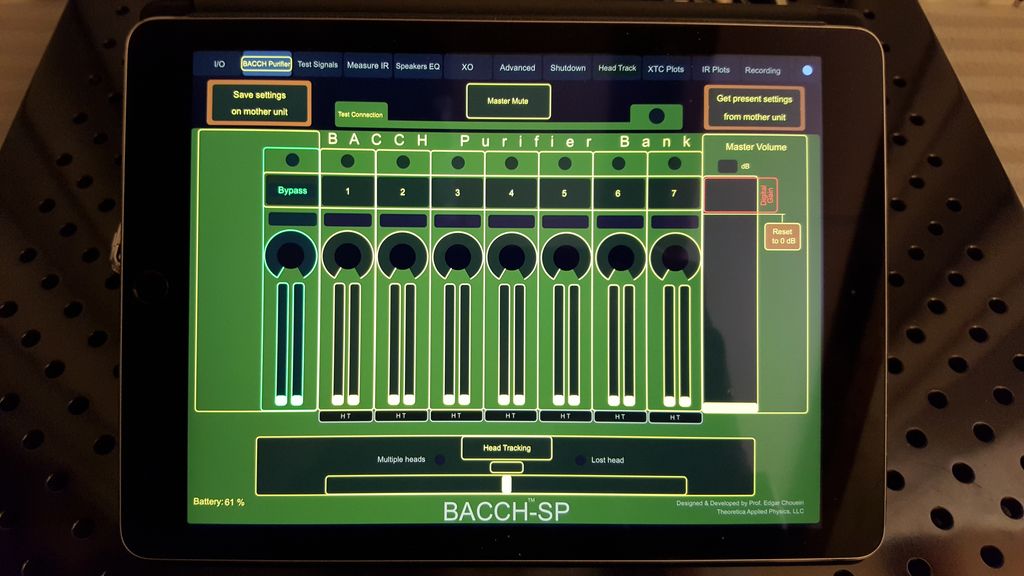Toggle HT under filter 6
The image size is (1024, 576).
coord(620,417)
